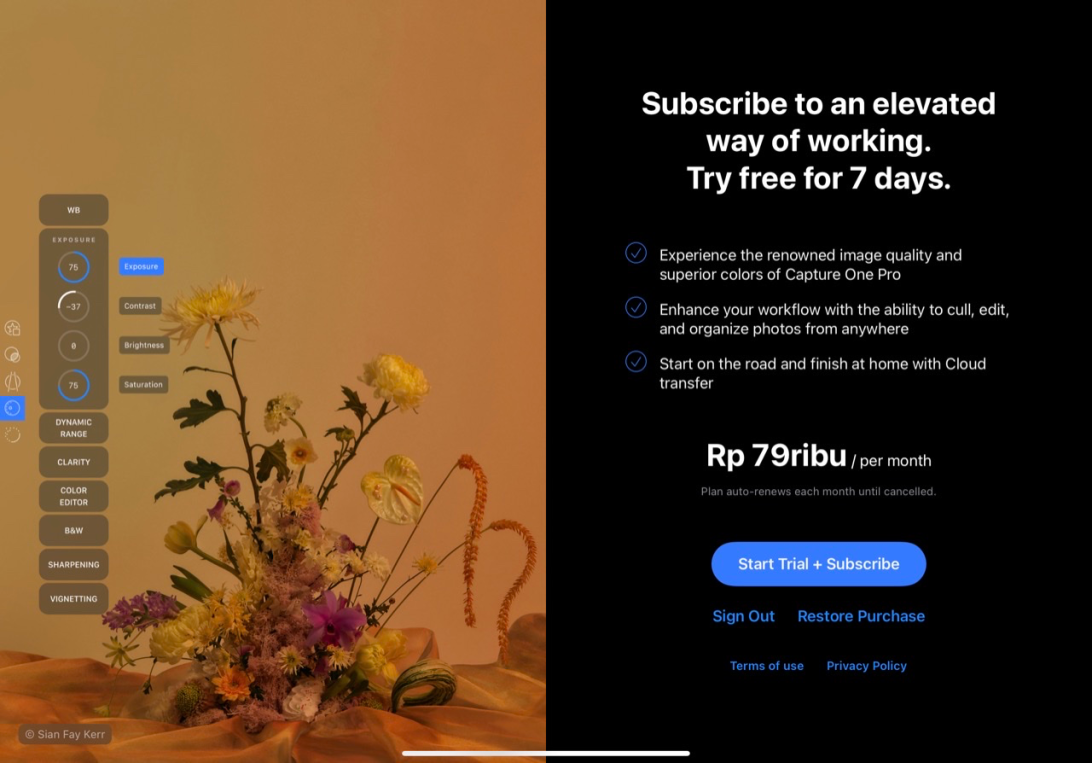This screenshot has width=1092, height=763.
Task: Open the Vignetting tool panel
Action: tap(73, 599)
